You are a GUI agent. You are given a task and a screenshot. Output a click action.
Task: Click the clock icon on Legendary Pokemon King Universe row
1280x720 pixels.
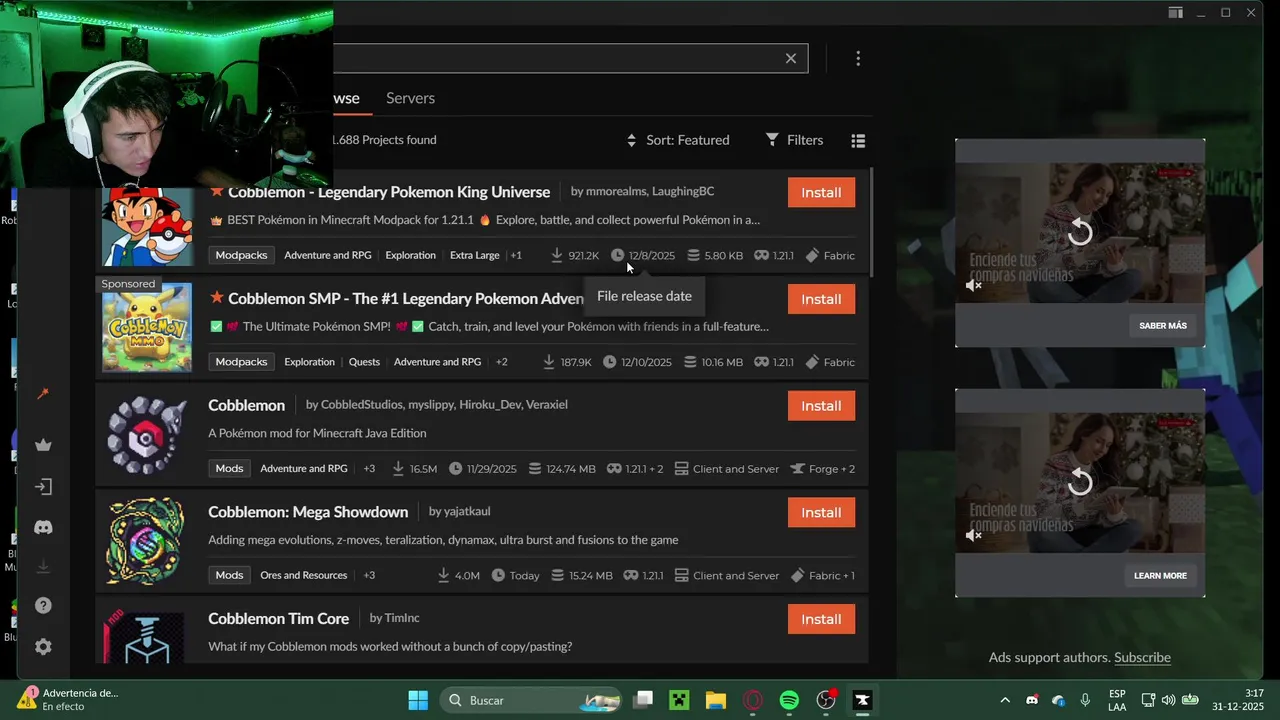click(617, 255)
